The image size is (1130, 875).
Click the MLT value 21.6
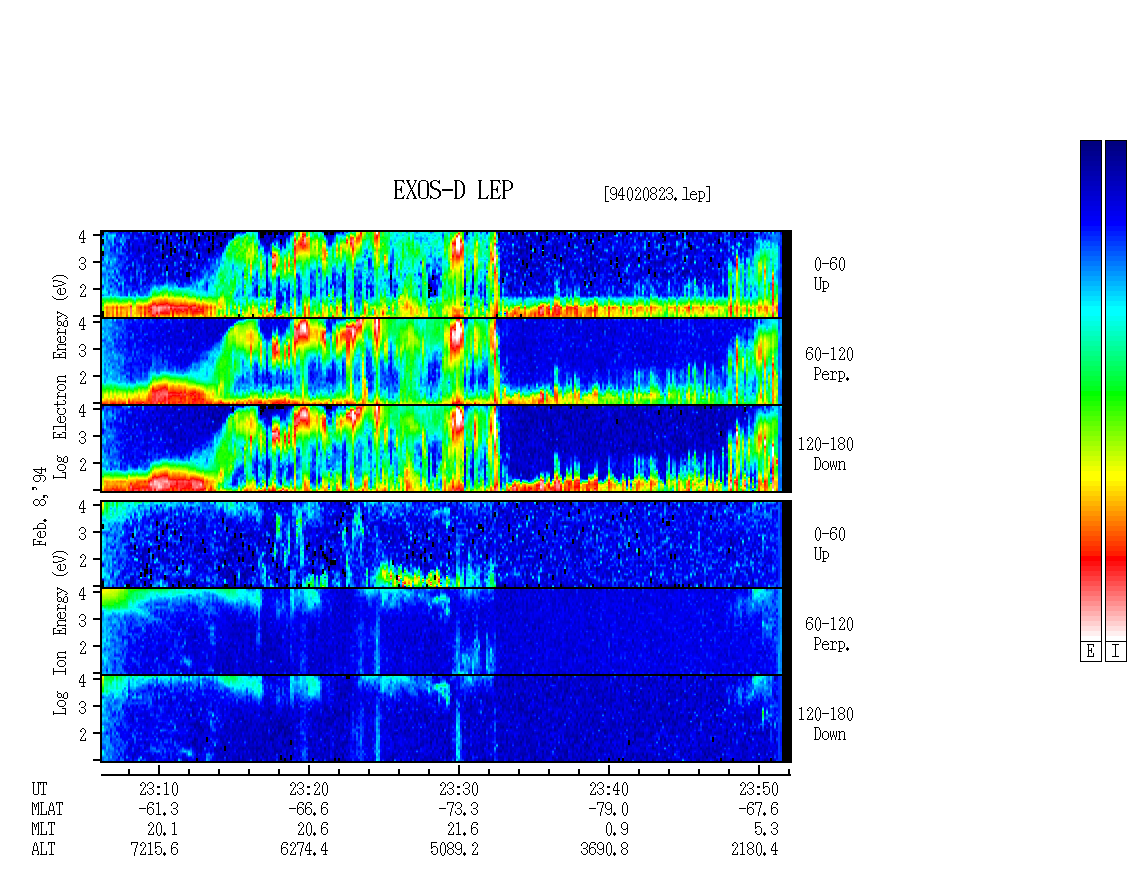click(x=463, y=830)
